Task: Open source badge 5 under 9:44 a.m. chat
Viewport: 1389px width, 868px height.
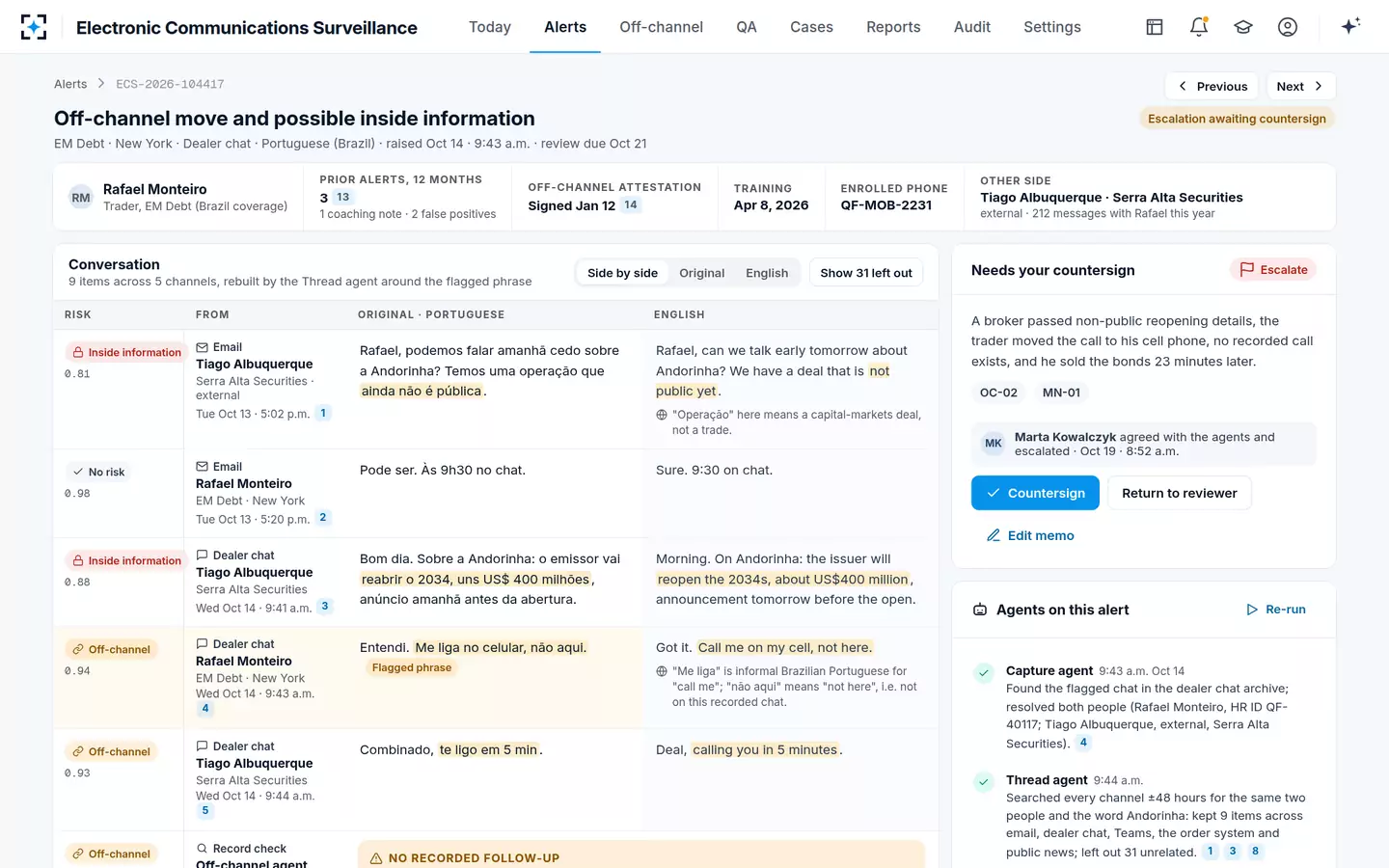Action: coord(204,811)
